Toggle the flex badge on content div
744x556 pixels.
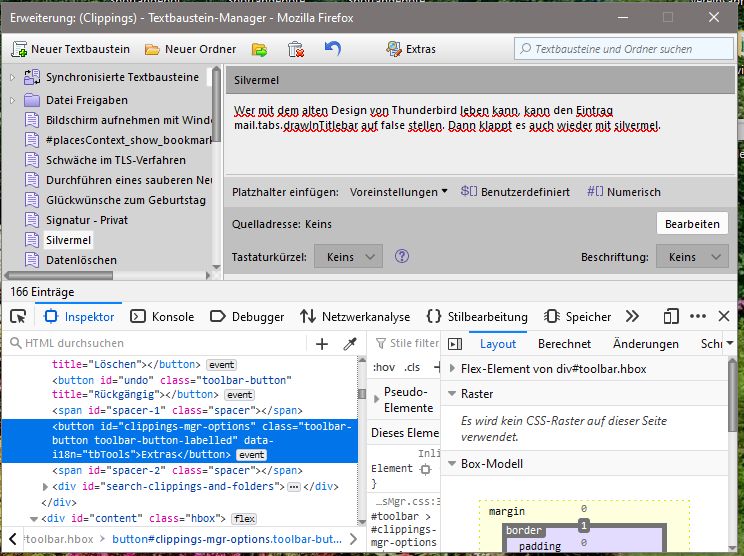[x=244, y=519]
